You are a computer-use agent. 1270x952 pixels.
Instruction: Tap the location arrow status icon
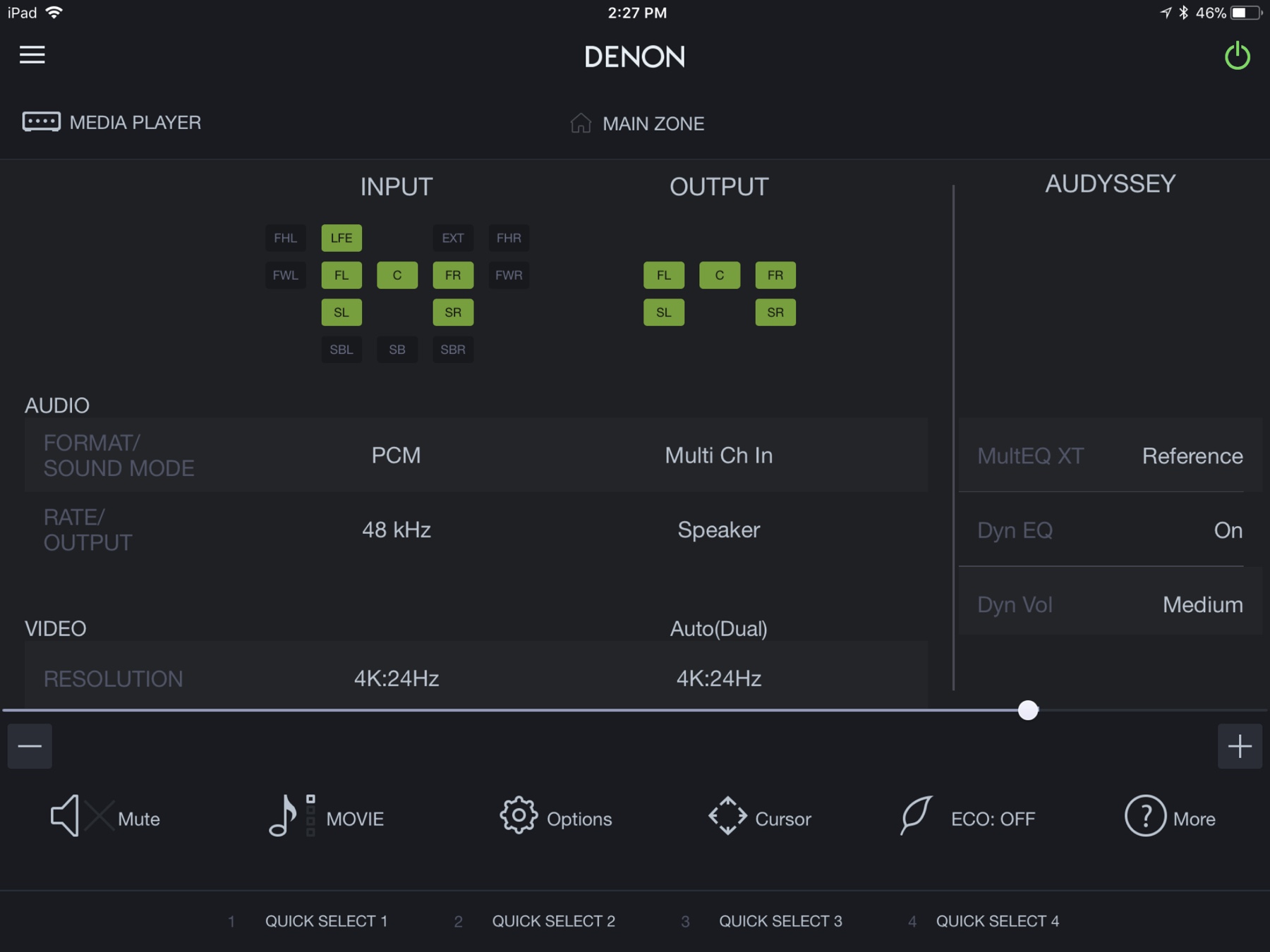(1166, 13)
